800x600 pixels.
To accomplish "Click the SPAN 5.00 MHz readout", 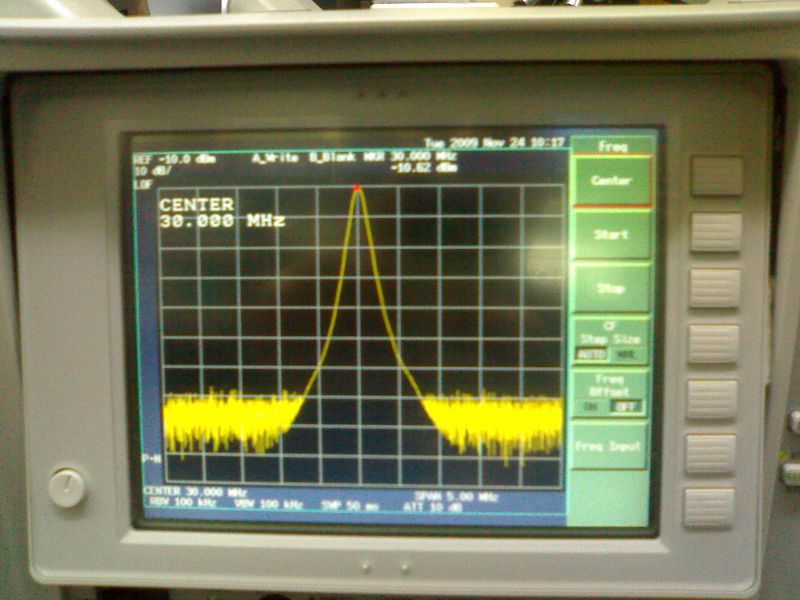I will [456, 496].
